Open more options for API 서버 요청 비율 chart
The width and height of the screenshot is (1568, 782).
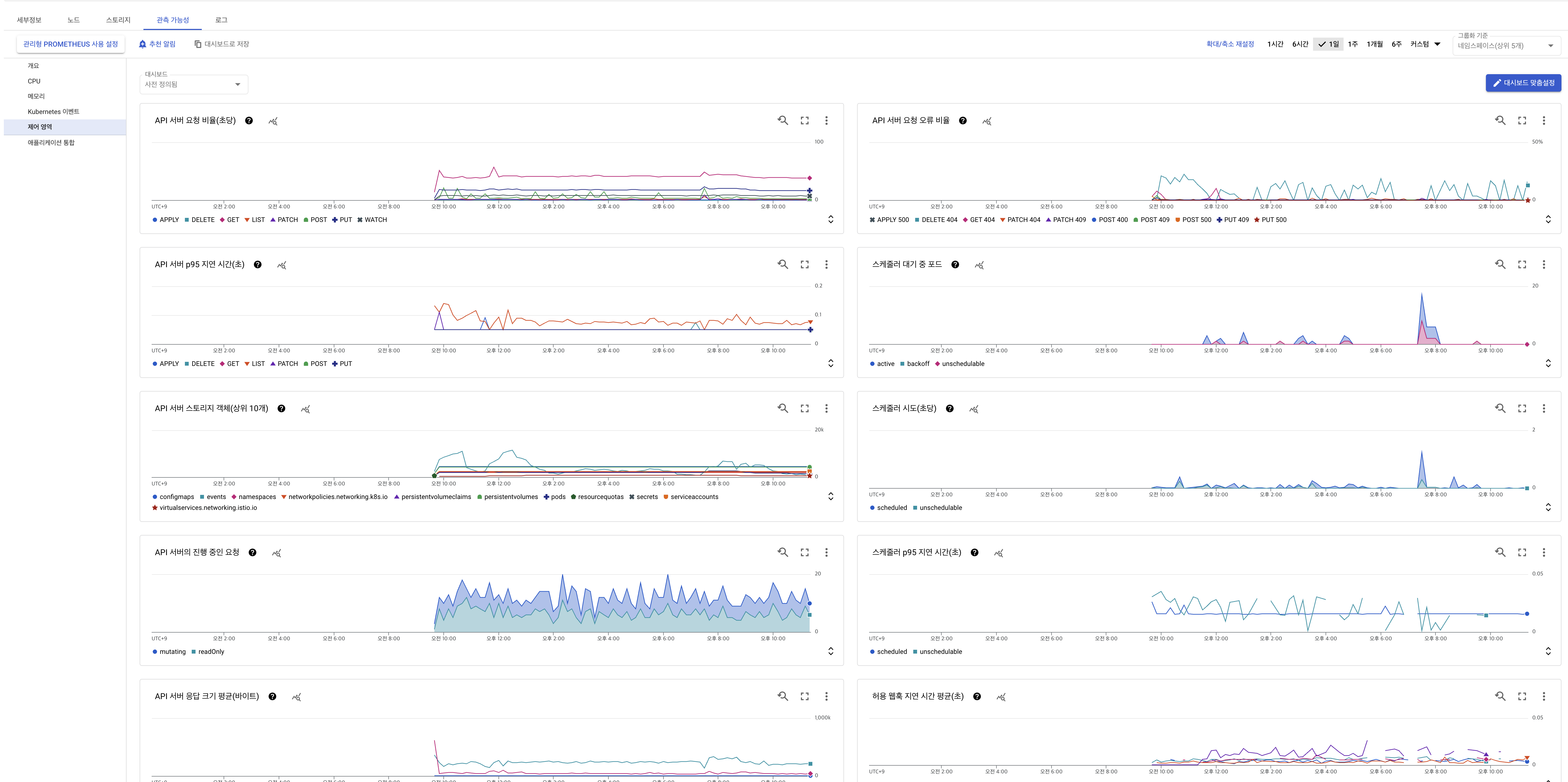(826, 121)
